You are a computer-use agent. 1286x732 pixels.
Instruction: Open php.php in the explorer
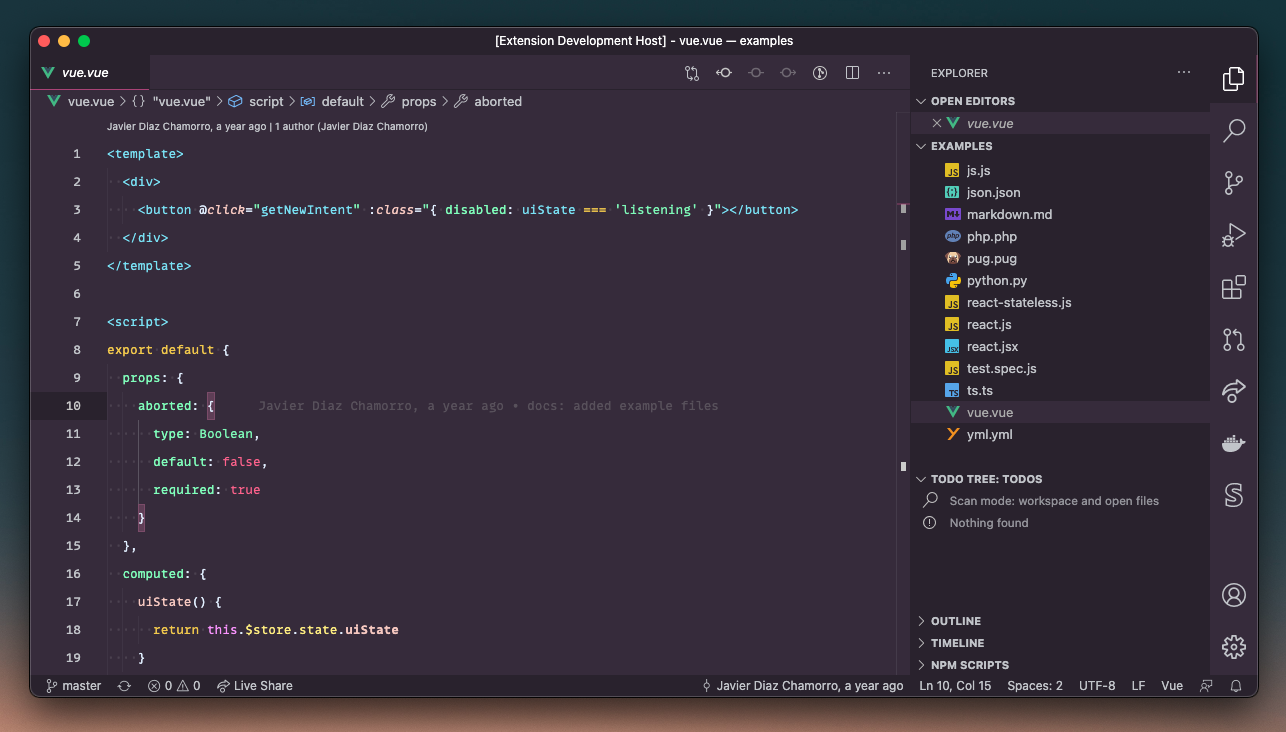pos(1060,237)
